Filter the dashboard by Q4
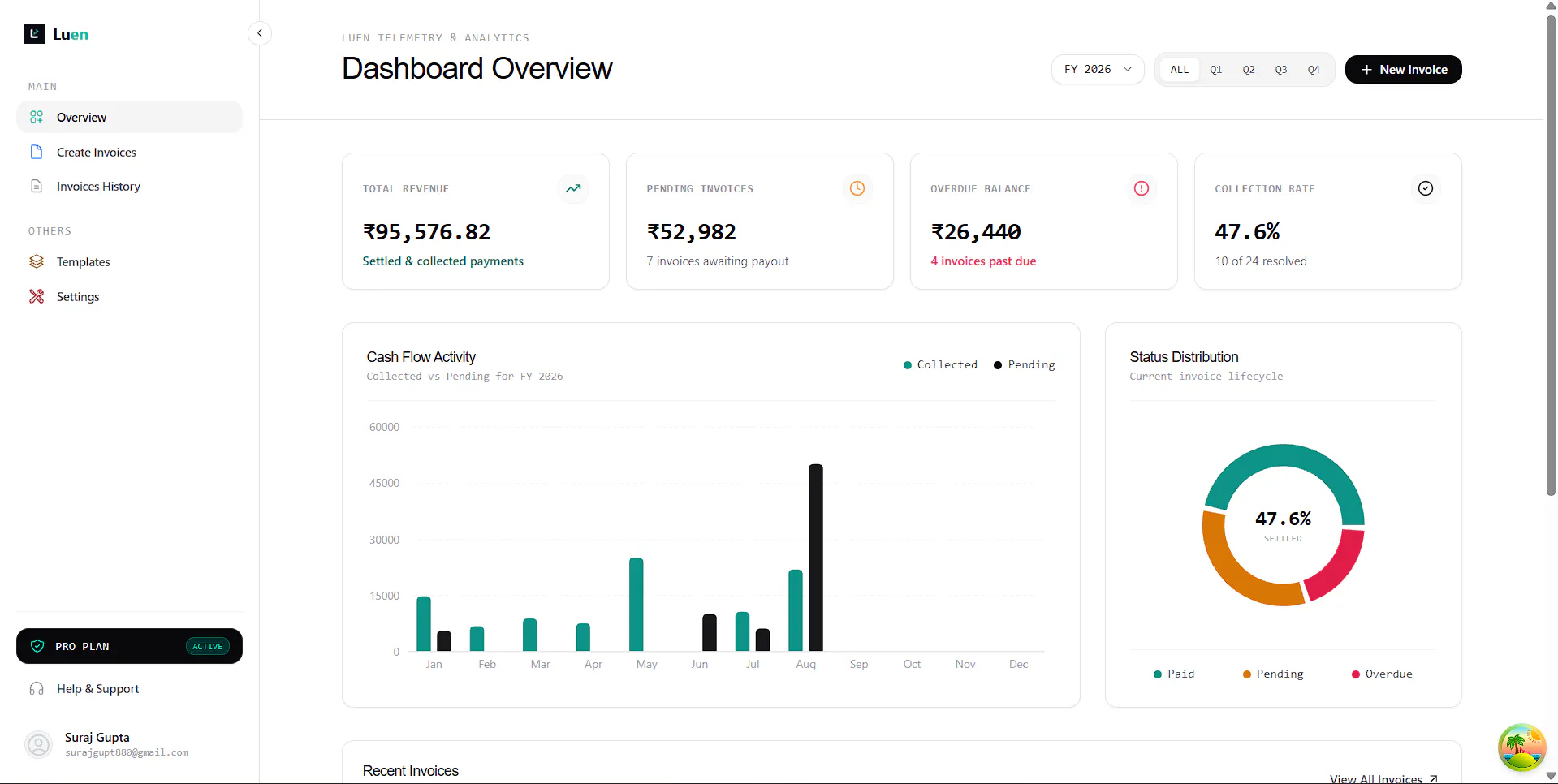This screenshot has height=784, width=1558. (1314, 70)
